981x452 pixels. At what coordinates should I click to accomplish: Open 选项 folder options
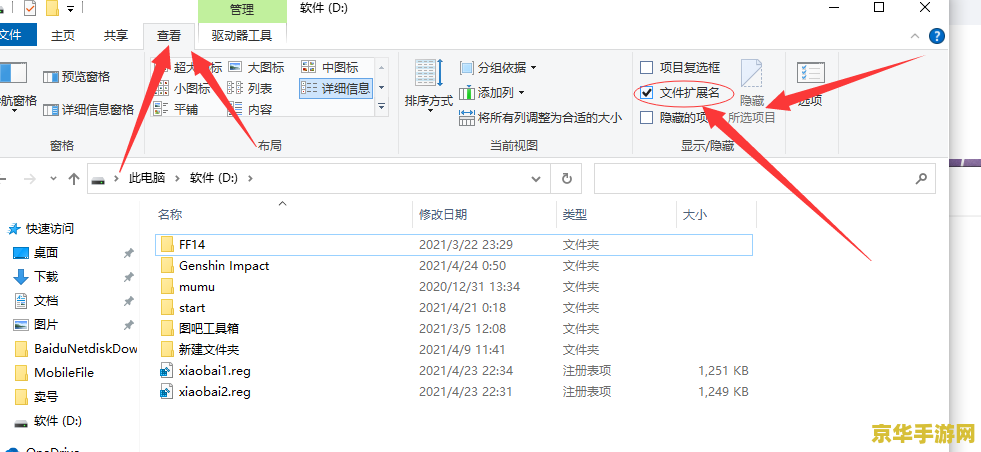[811, 84]
